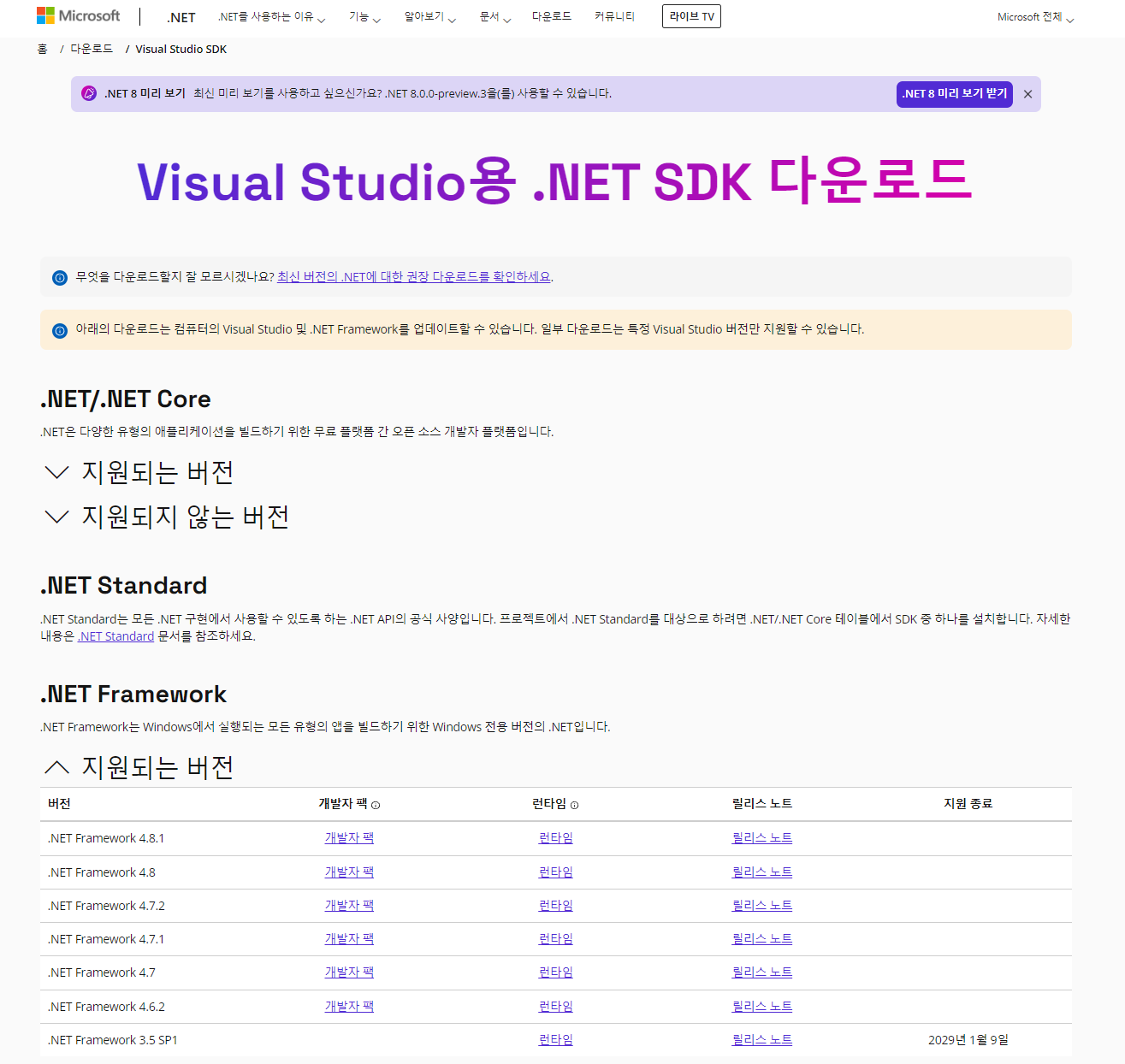Open the 문서 dropdown menu
The height and width of the screenshot is (1064, 1125).
point(494,15)
